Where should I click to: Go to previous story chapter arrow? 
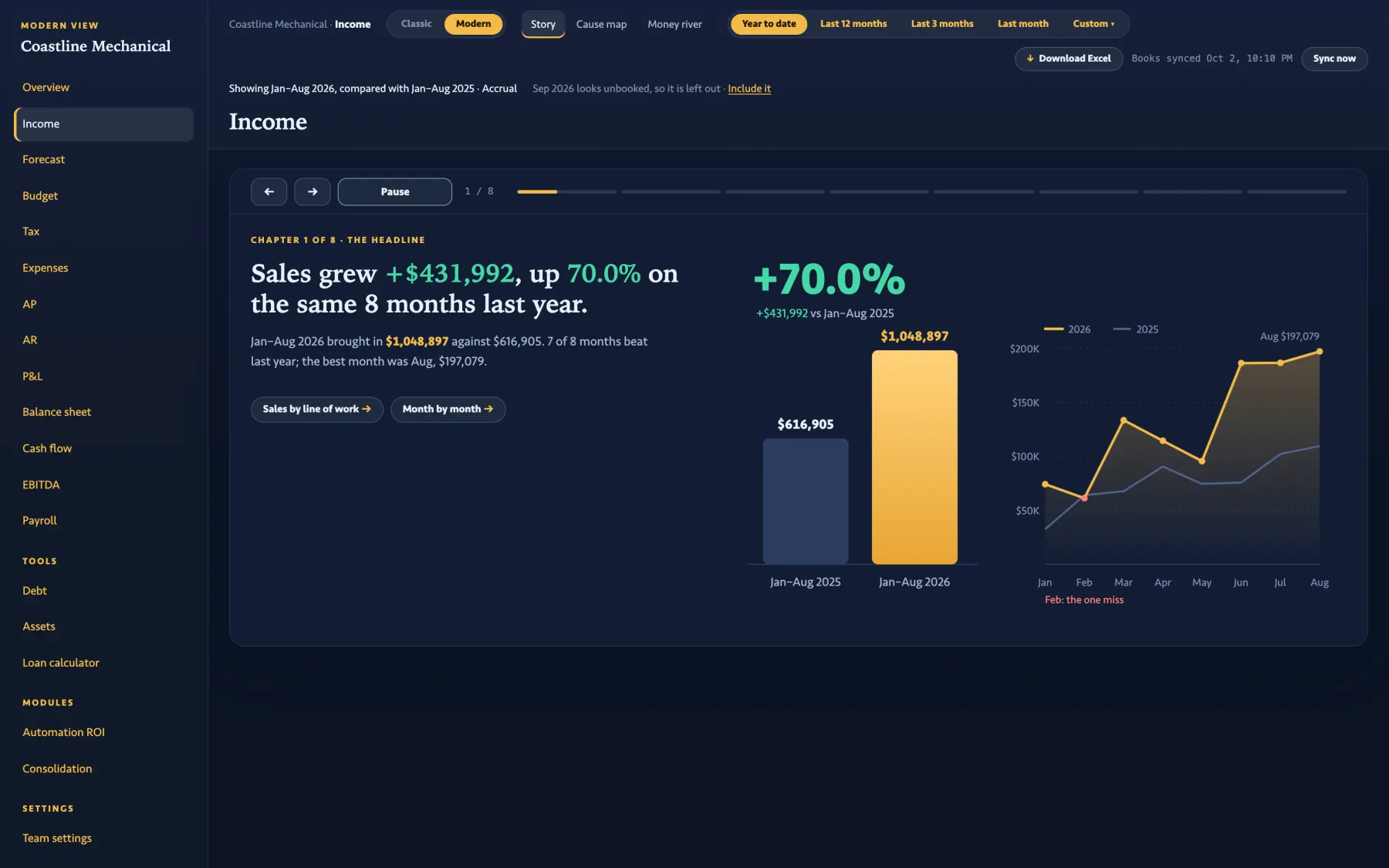[x=269, y=191]
